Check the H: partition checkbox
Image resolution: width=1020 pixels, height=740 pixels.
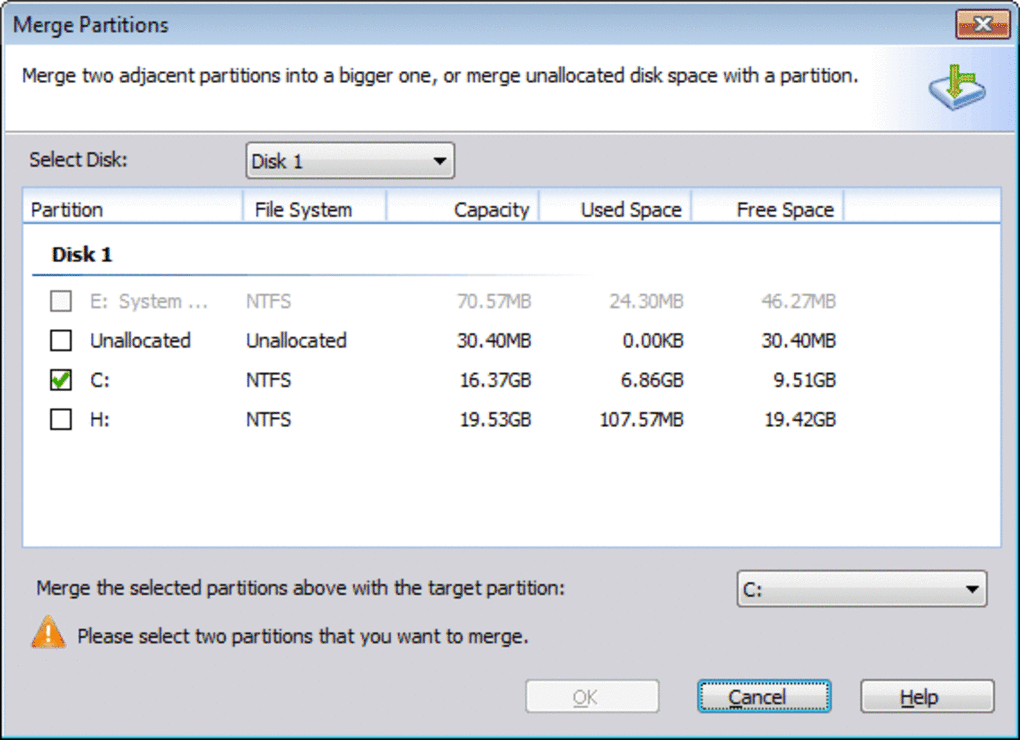(61, 420)
